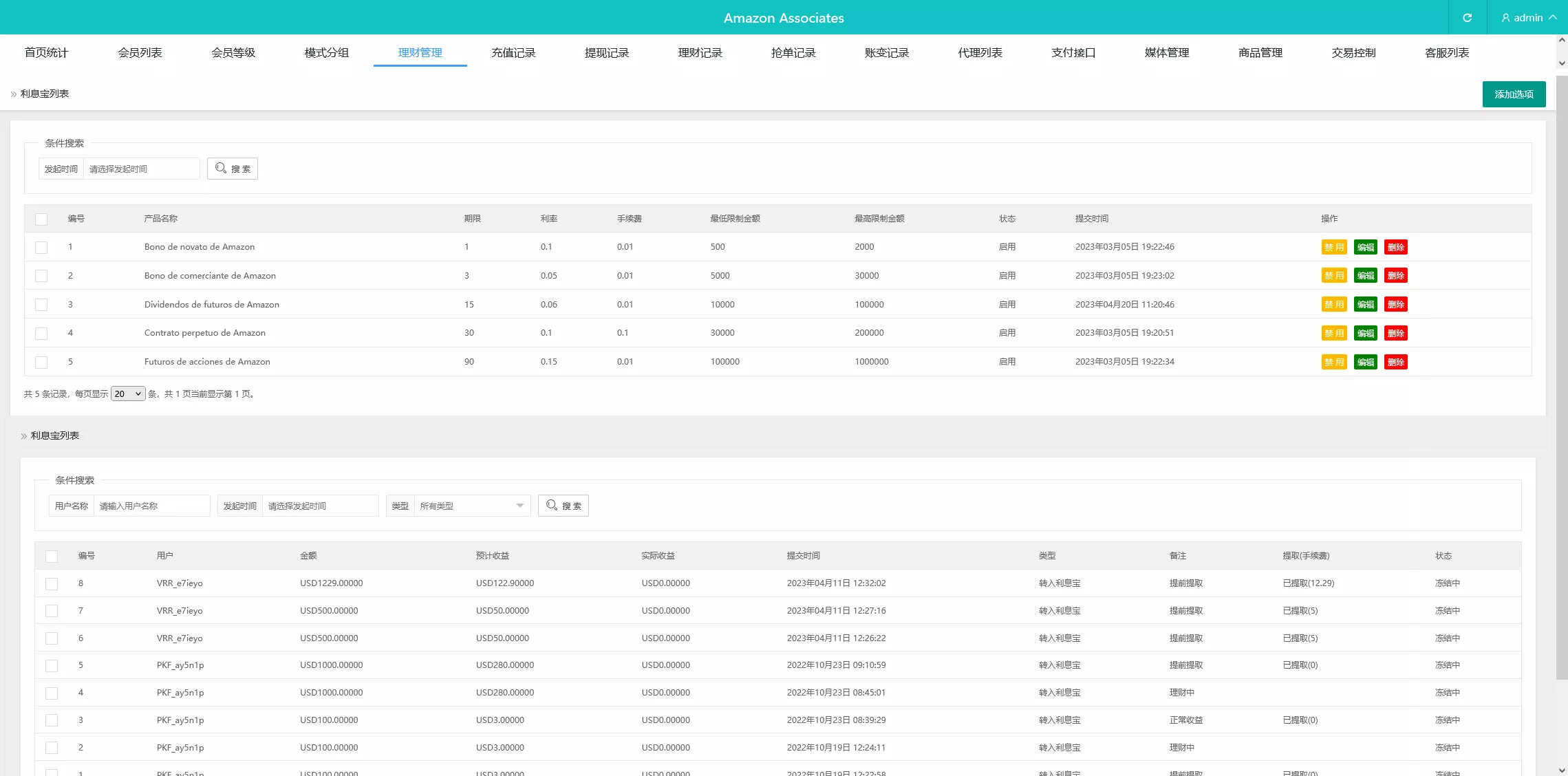Click the 添加选项 button

pos(1514,94)
